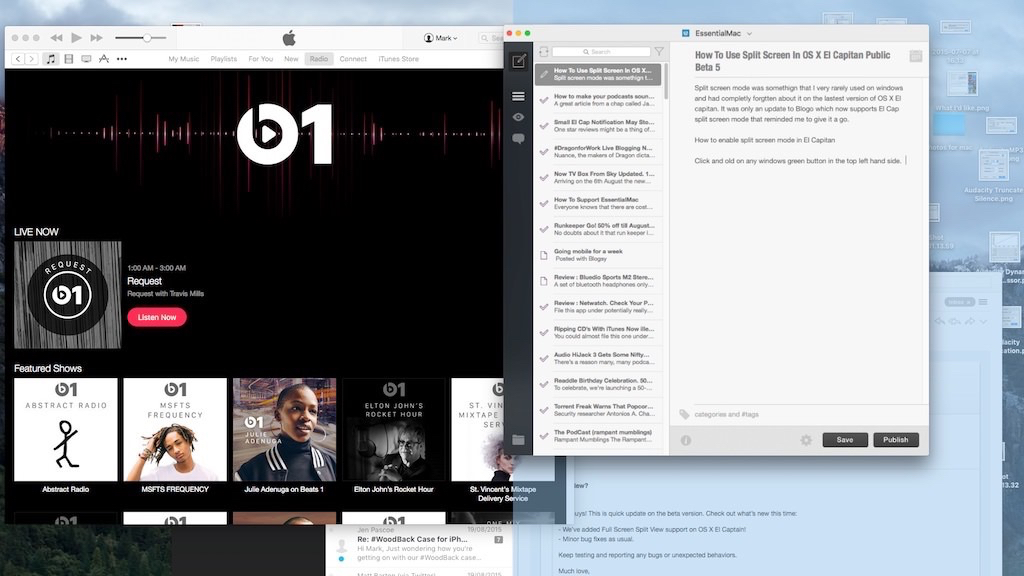Switch to Playlists tab
The image size is (1024, 576).
coord(223,59)
